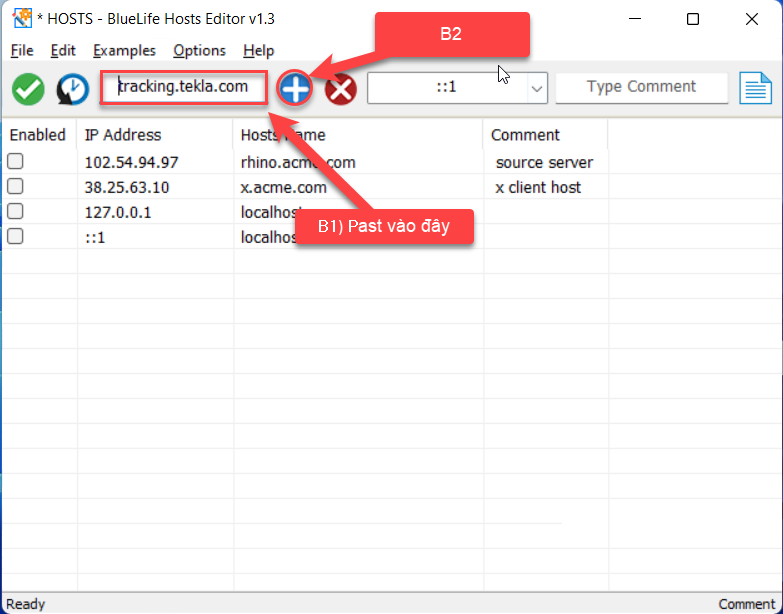Expand the IP address dropdown arrow
The image size is (783, 614).
[537, 89]
